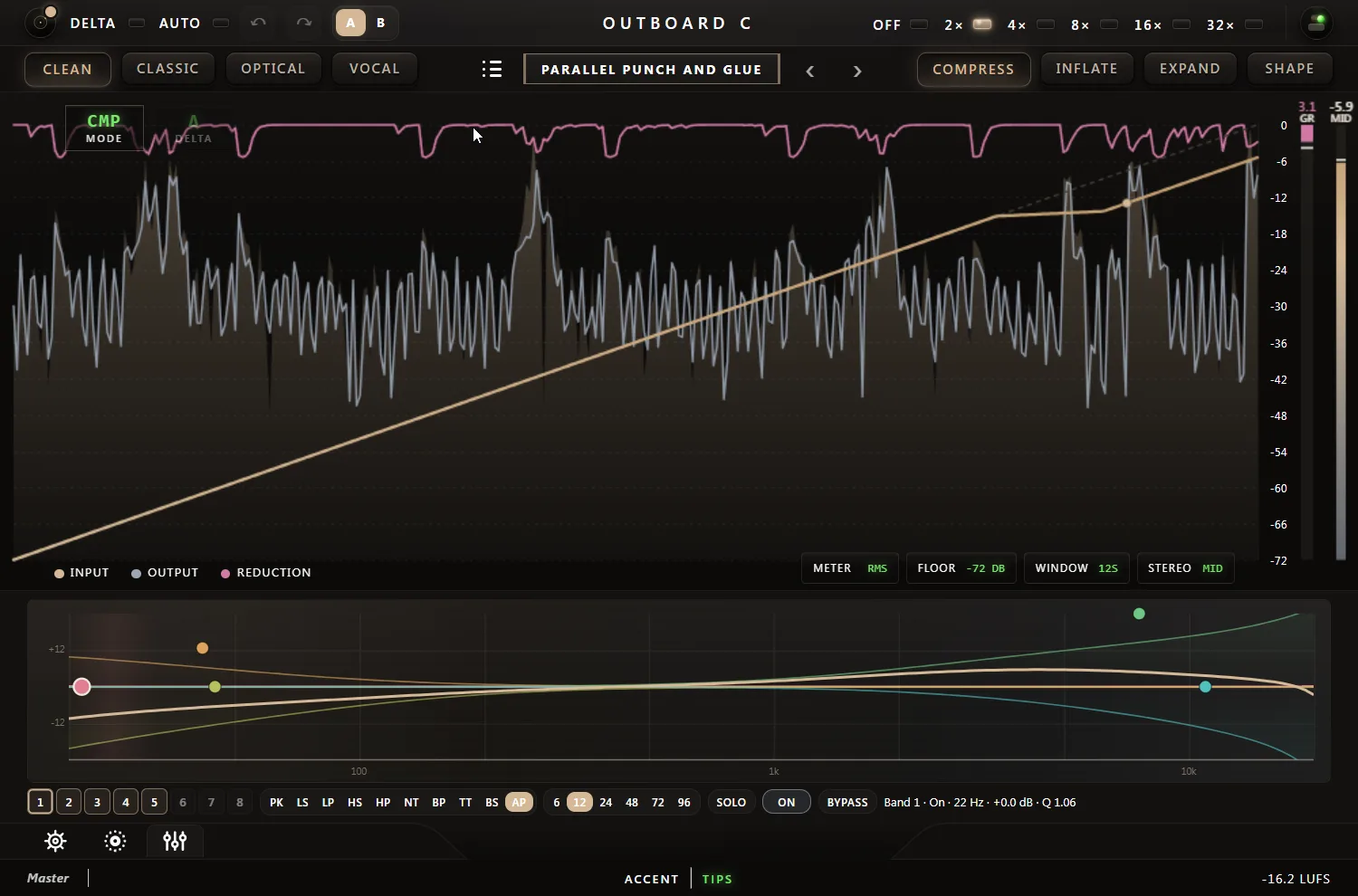Image resolution: width=1358 pixels, height=896 pixels.
Task: Set filter type to HP
Action: 383,802
